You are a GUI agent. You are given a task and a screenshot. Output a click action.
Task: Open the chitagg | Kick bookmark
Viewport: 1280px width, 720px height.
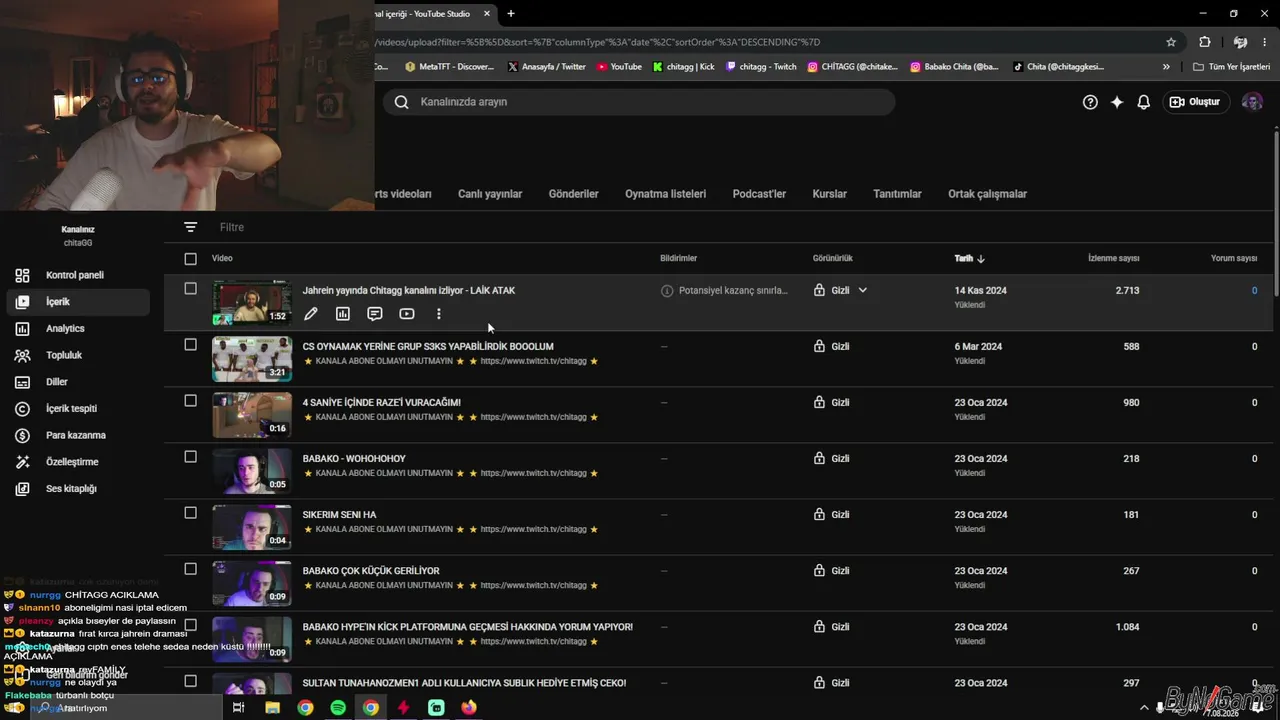point(683,67)
